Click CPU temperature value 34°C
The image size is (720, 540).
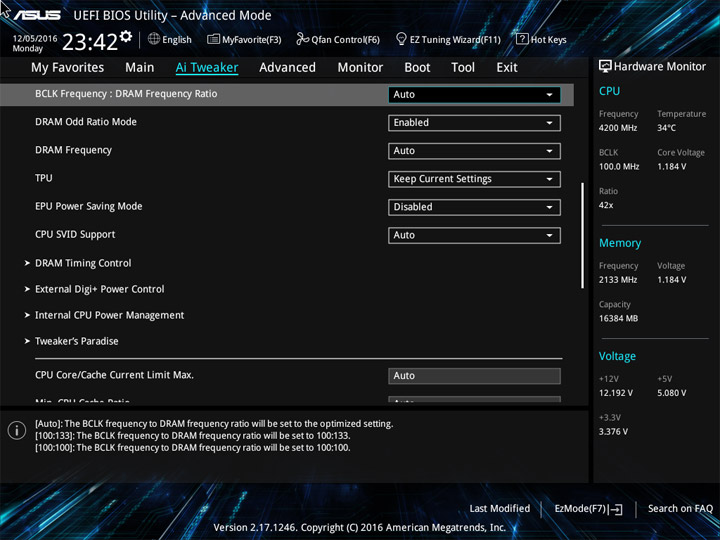click(666, 128)
